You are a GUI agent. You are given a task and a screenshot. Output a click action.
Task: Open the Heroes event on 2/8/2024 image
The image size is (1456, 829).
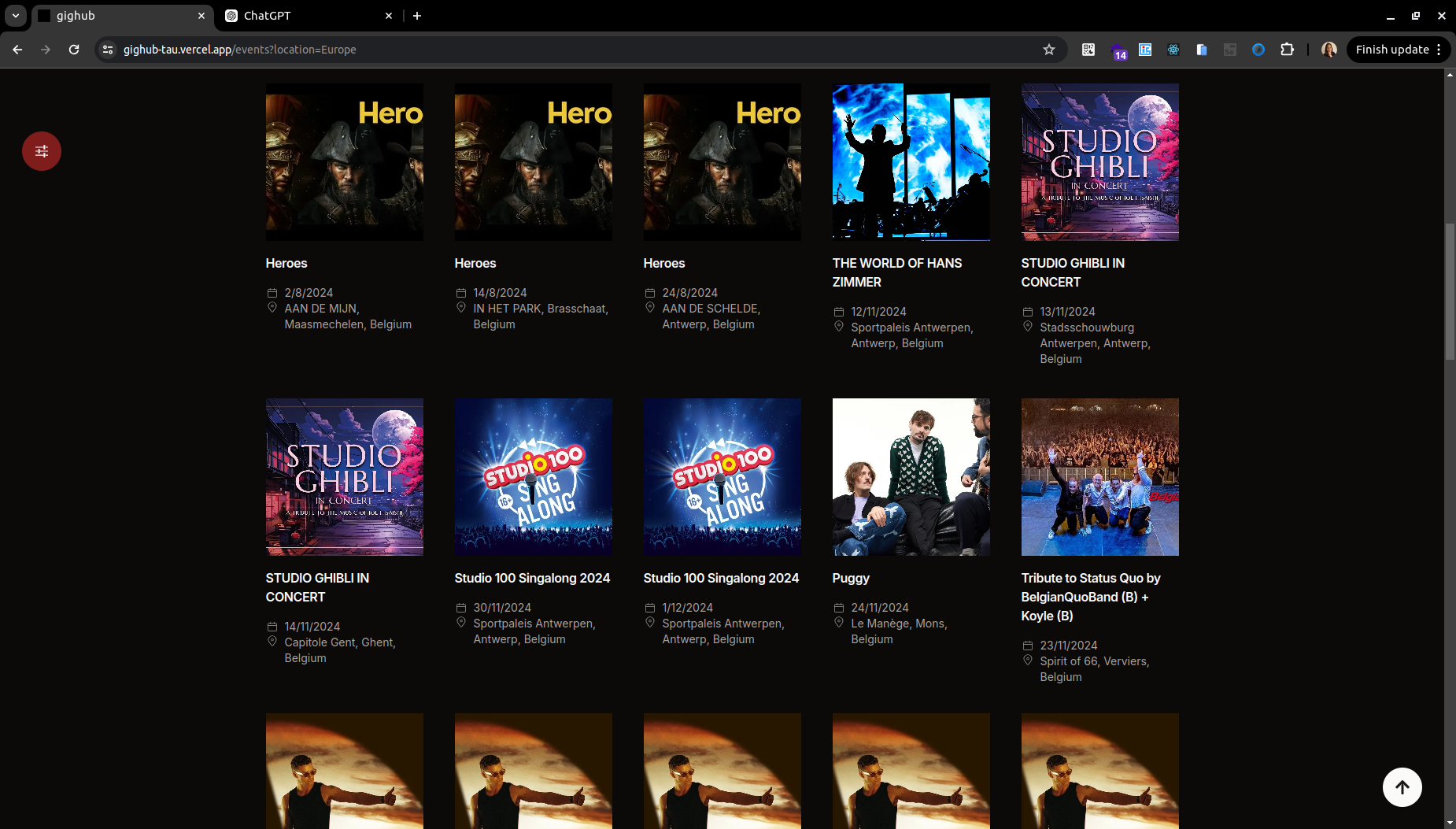pyautogui.click(x=345, y=162)
